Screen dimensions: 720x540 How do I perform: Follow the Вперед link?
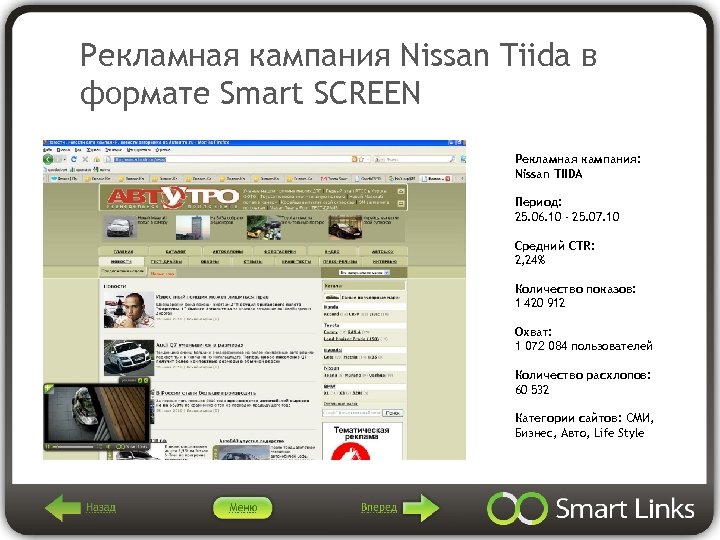point(379,507)
